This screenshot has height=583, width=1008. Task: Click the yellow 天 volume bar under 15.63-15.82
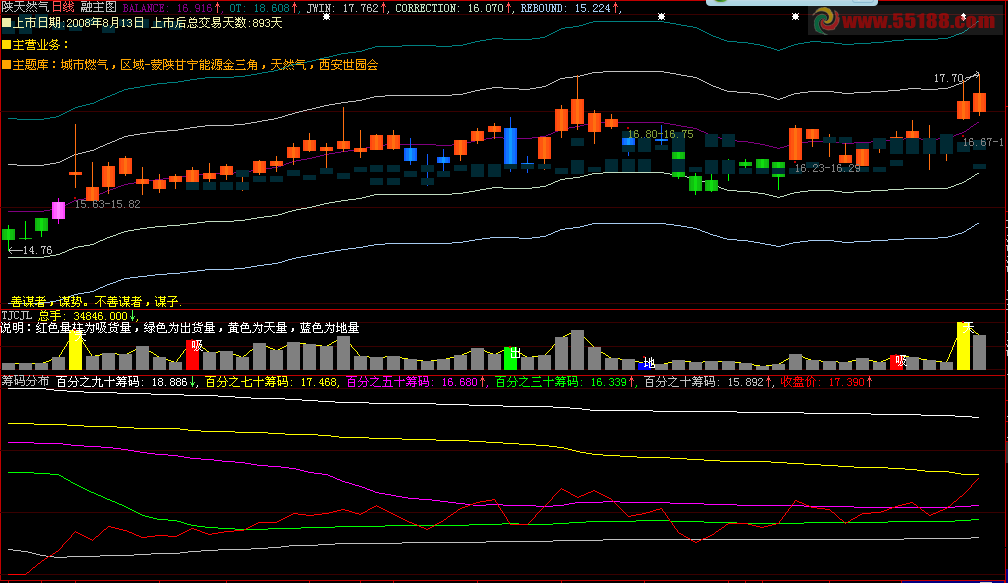(x=75, y=351)
